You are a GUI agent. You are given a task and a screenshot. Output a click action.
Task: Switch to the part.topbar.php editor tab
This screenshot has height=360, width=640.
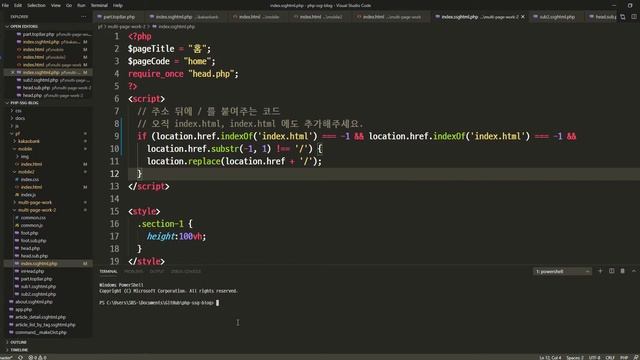coord(118,17)
